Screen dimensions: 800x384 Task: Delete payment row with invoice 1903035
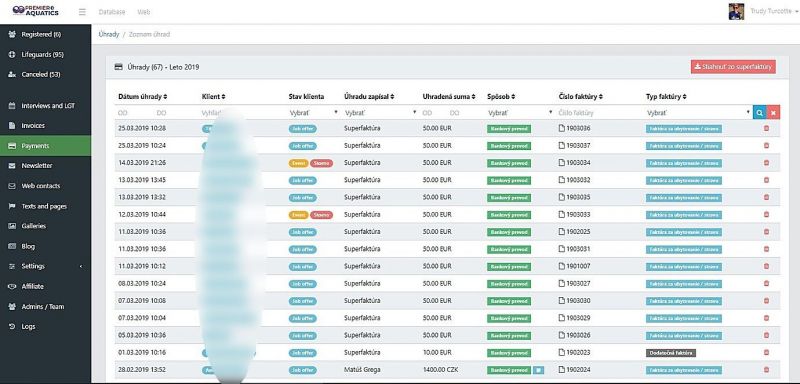766,197
